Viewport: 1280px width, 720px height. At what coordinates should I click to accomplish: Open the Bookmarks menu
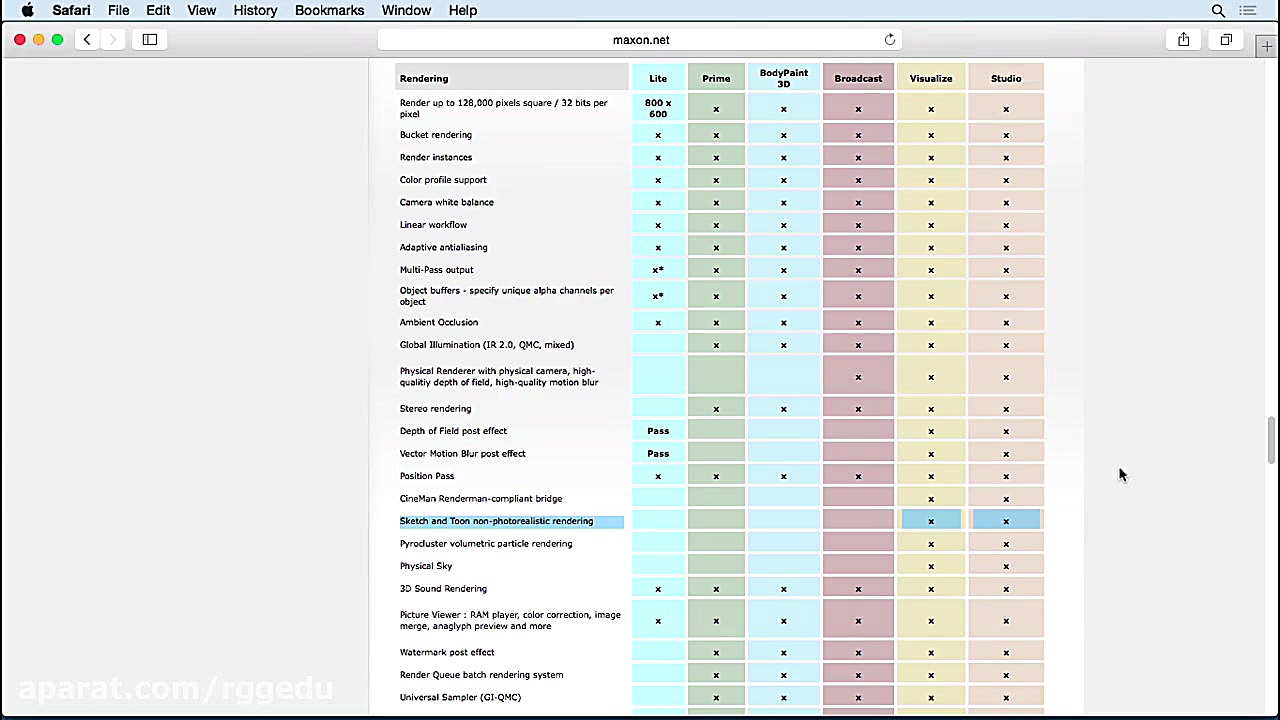click(329, 10)
